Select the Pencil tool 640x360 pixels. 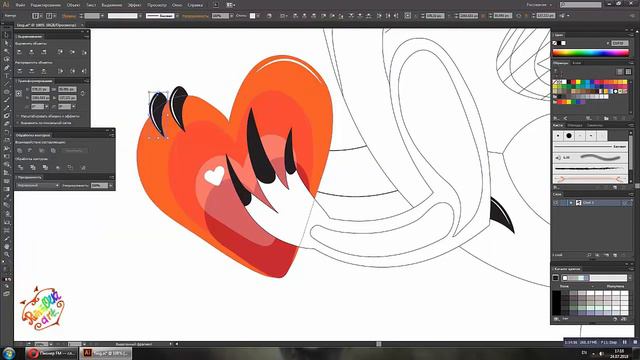(6, 108)
